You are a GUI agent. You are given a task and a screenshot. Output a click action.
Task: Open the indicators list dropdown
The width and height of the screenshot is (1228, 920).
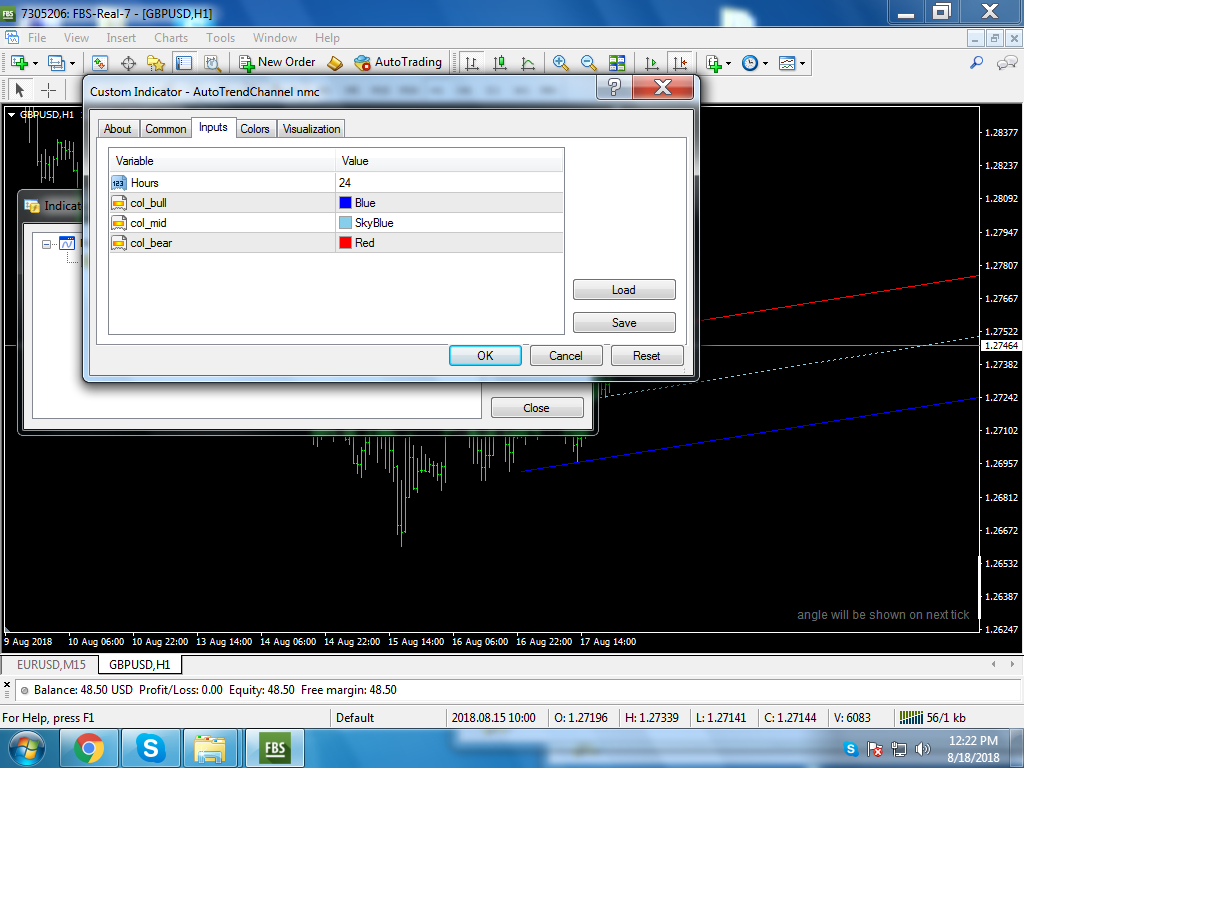tap(718, 63)
